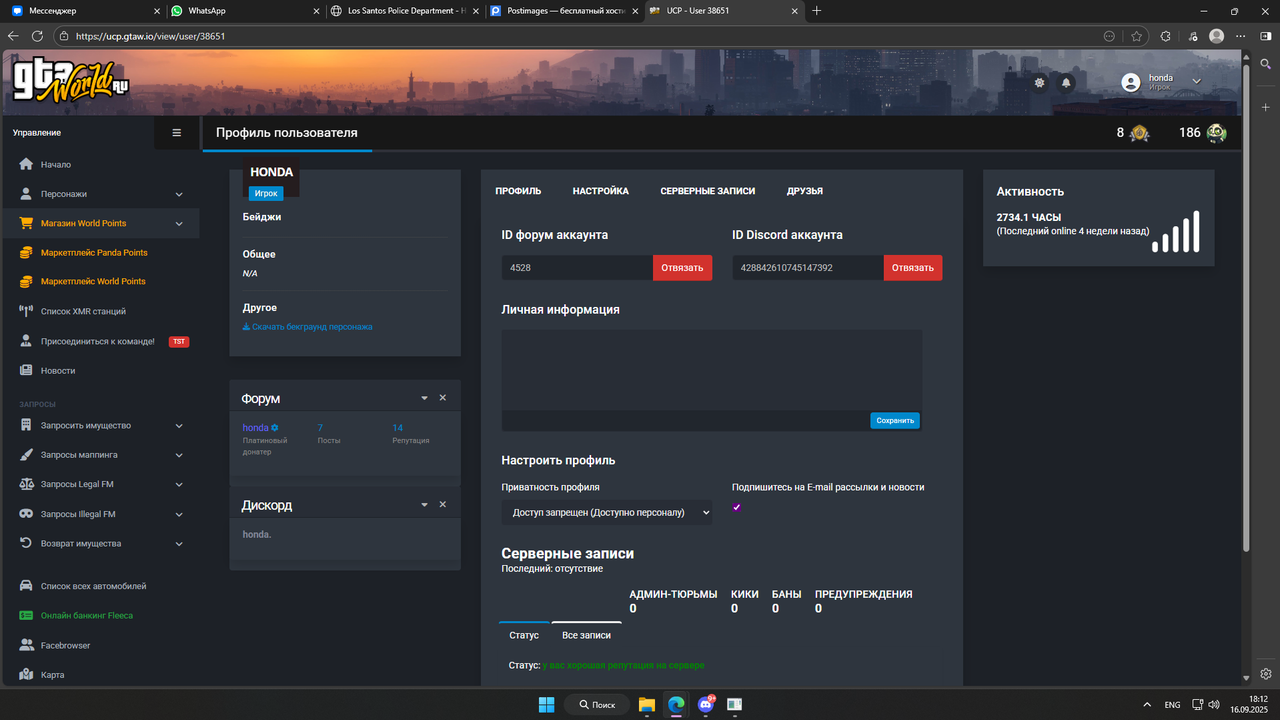
Task: Click the Panda Points icon beside 186
Action: tap(1216, 133)
